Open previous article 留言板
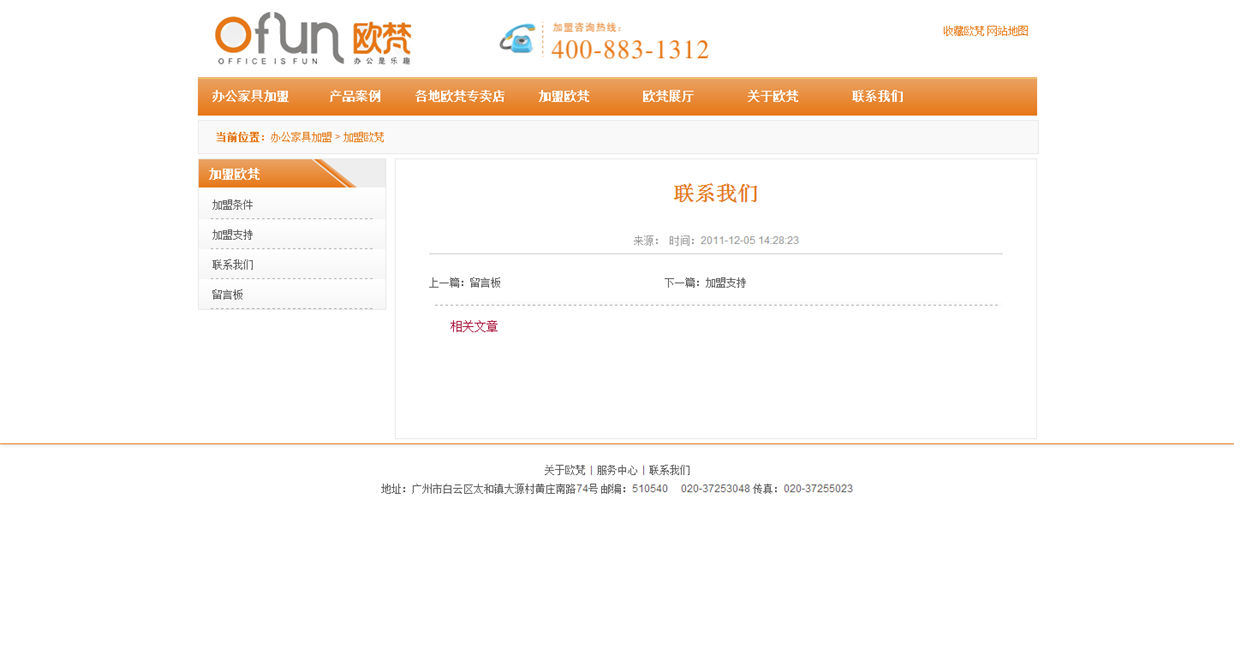 click(485, 283)
